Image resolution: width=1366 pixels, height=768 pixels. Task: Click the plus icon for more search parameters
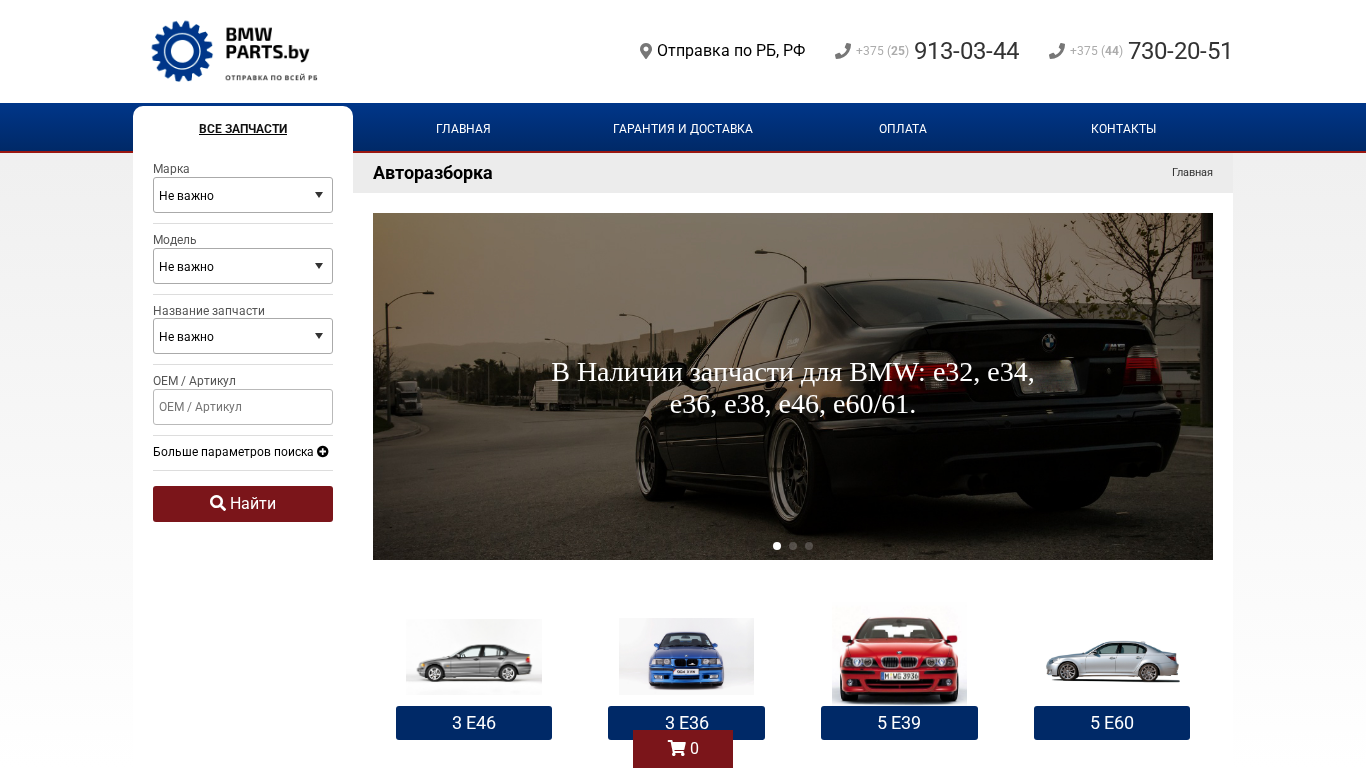pos(323,452)
